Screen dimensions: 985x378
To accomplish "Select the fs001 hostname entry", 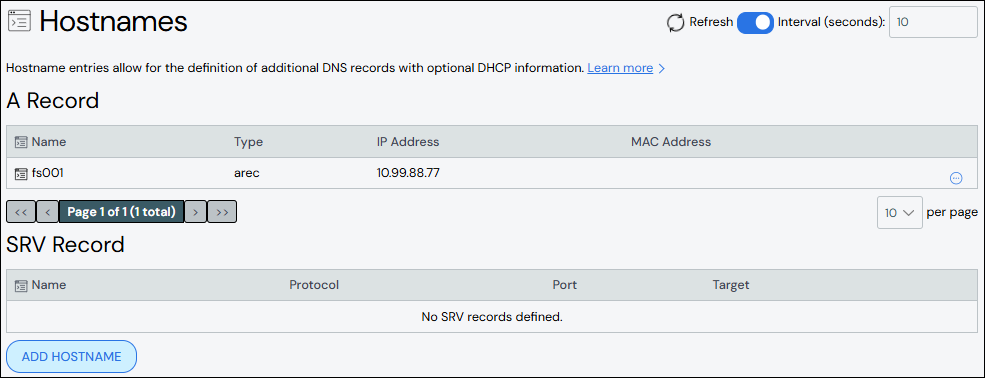I will coord(48,173).
